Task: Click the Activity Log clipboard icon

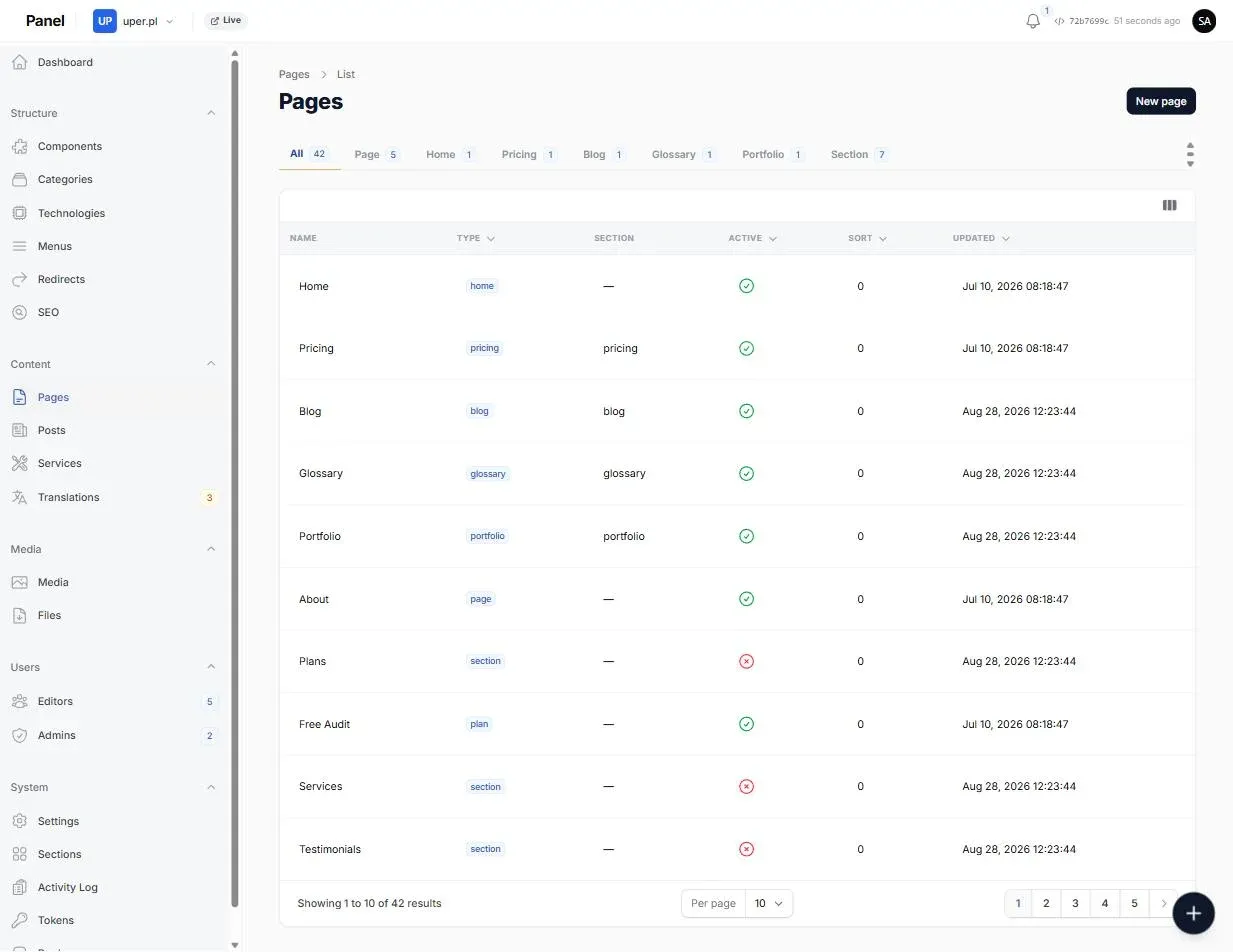Action: pyautogui.click(x=19, y=887)
